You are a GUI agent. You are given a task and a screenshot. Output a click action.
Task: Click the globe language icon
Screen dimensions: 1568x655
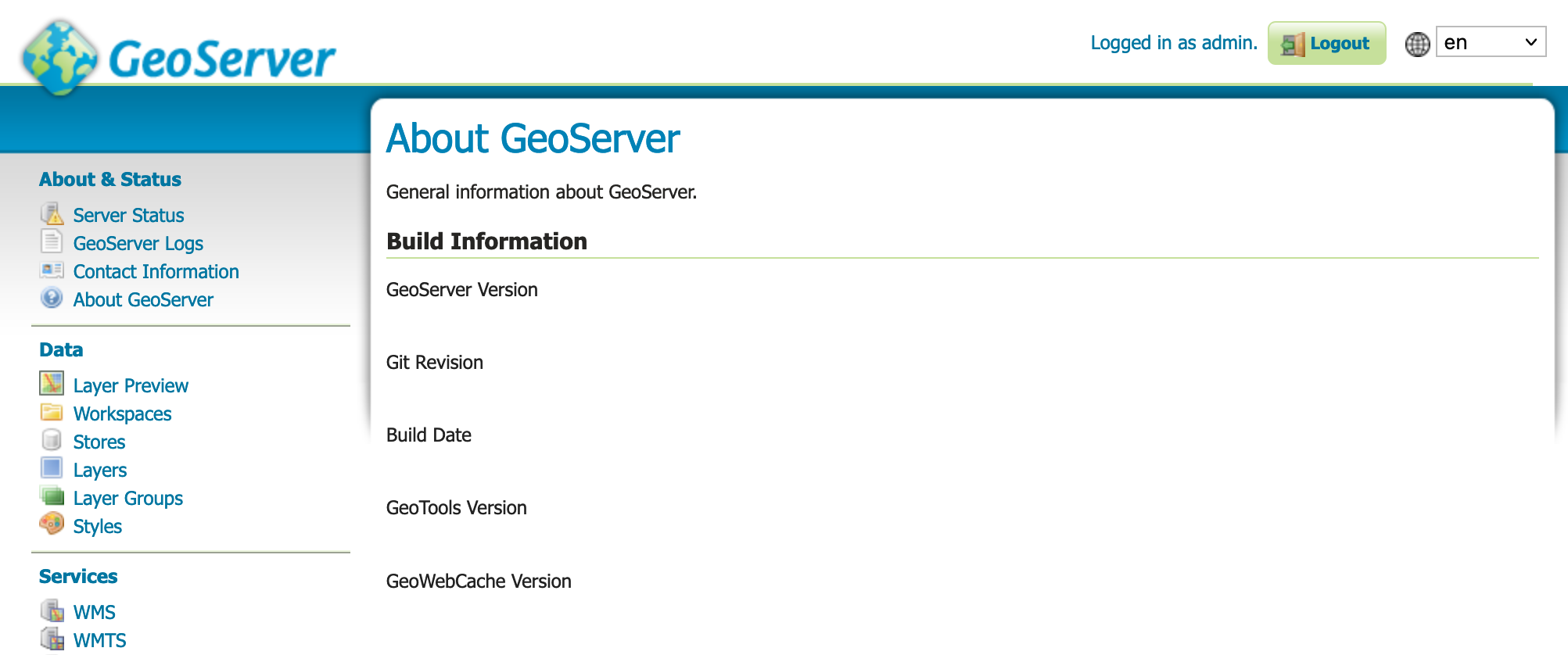(x=1417, y=44)
